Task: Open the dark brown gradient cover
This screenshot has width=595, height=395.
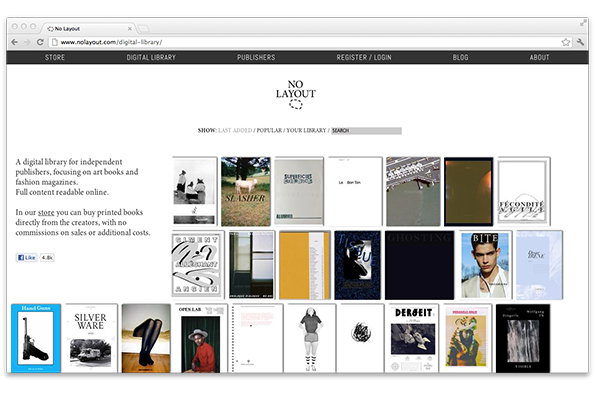Action: click(468, 192)
